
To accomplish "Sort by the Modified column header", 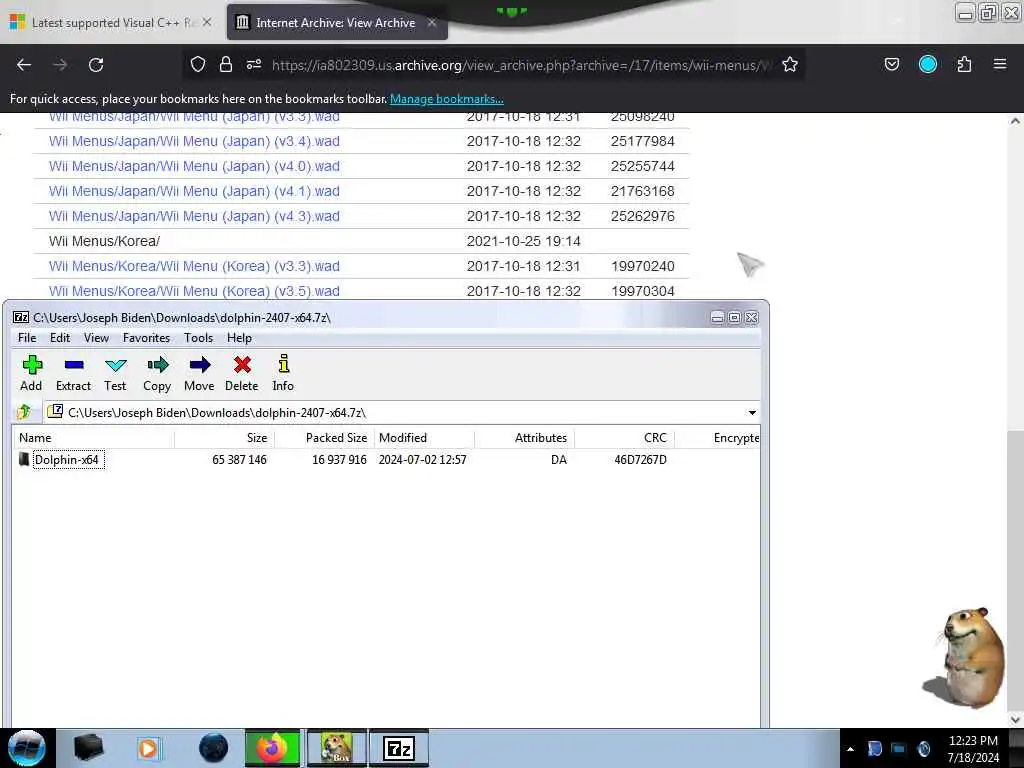I will coord(424,438).
